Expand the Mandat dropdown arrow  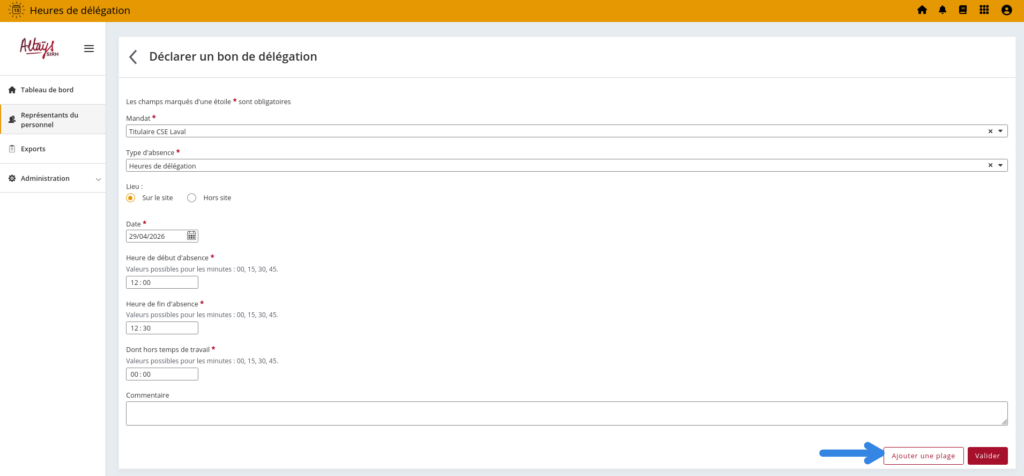(x=1001, y=131)
